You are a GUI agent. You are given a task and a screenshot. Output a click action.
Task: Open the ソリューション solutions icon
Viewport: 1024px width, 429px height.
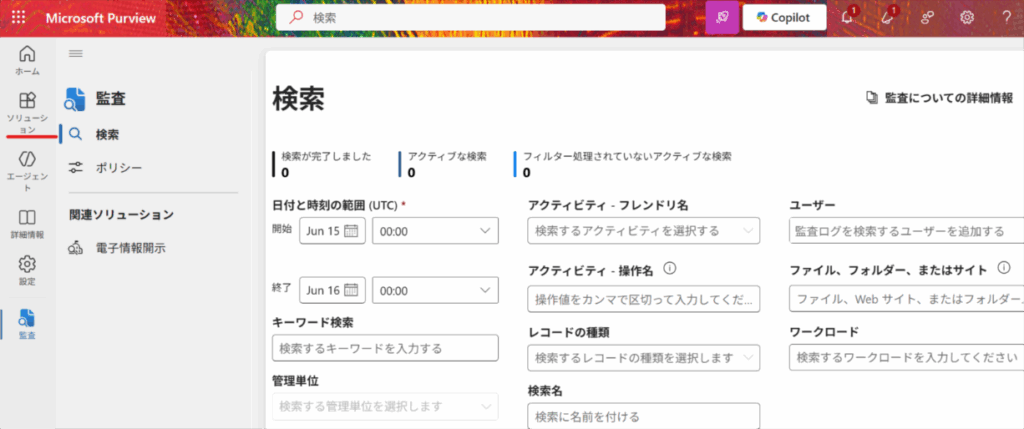(x=28, y=112)
